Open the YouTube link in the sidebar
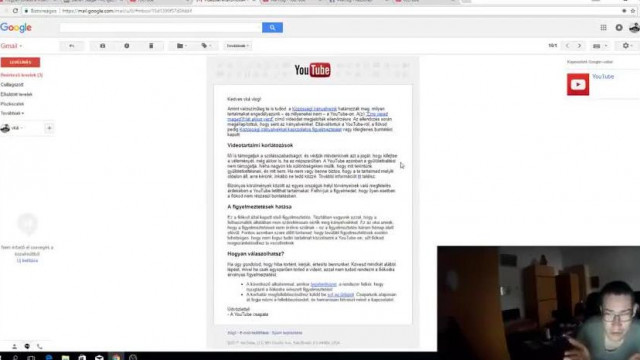Image resolution: width=640 pixels, height=360 pixels. 603,77
